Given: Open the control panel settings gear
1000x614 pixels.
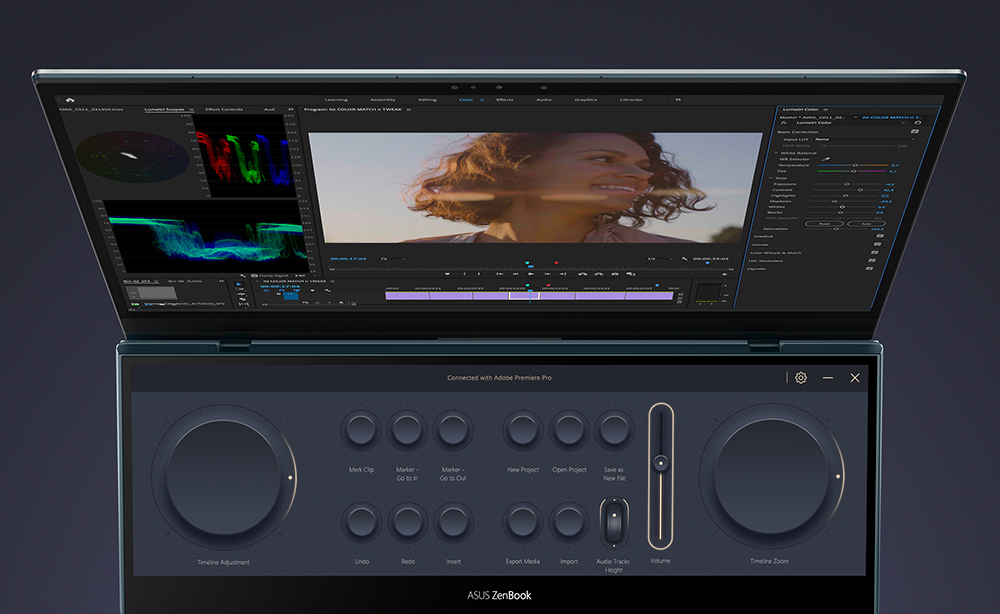Looking at the screenshot, I should pyautogui.click(x=801, y=378).
